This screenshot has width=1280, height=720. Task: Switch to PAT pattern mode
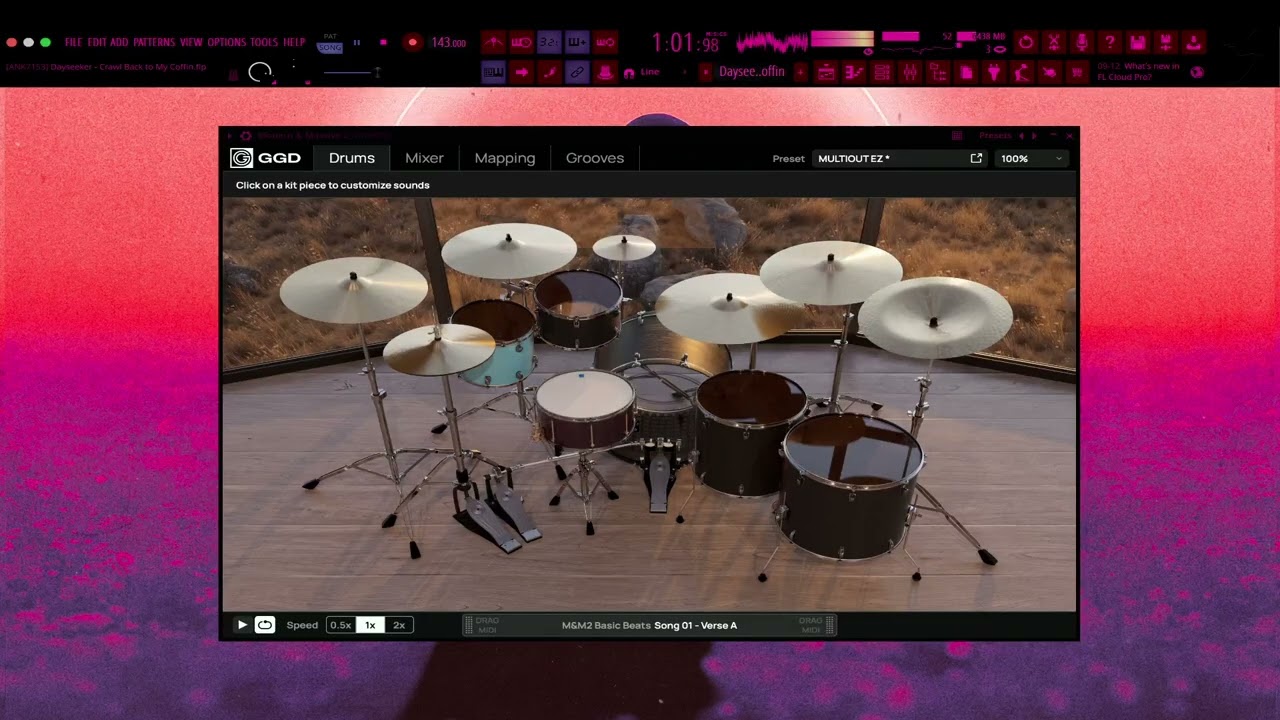click(x=330, y=36)
